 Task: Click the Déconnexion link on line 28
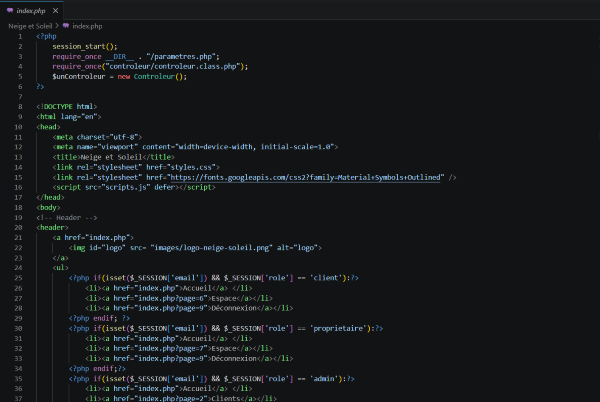point(189,308)
